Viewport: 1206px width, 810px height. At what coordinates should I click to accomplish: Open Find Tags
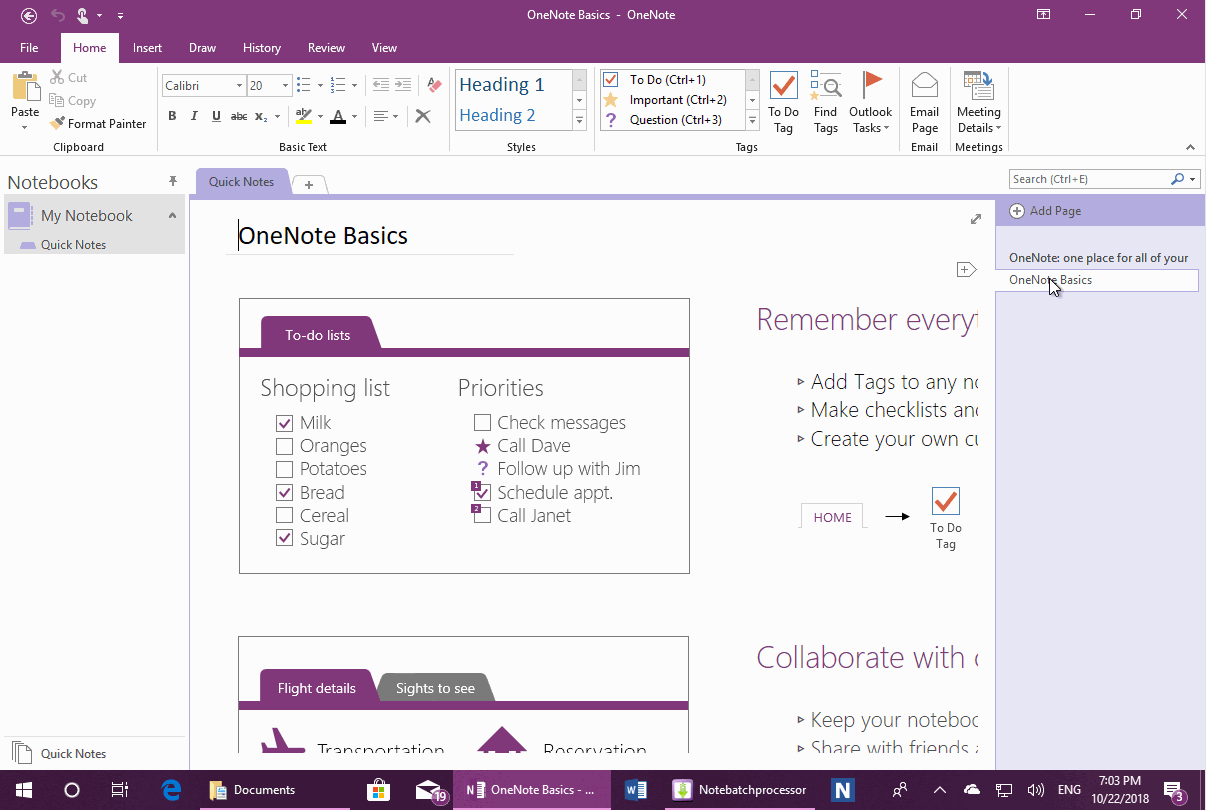click(825, 99)
